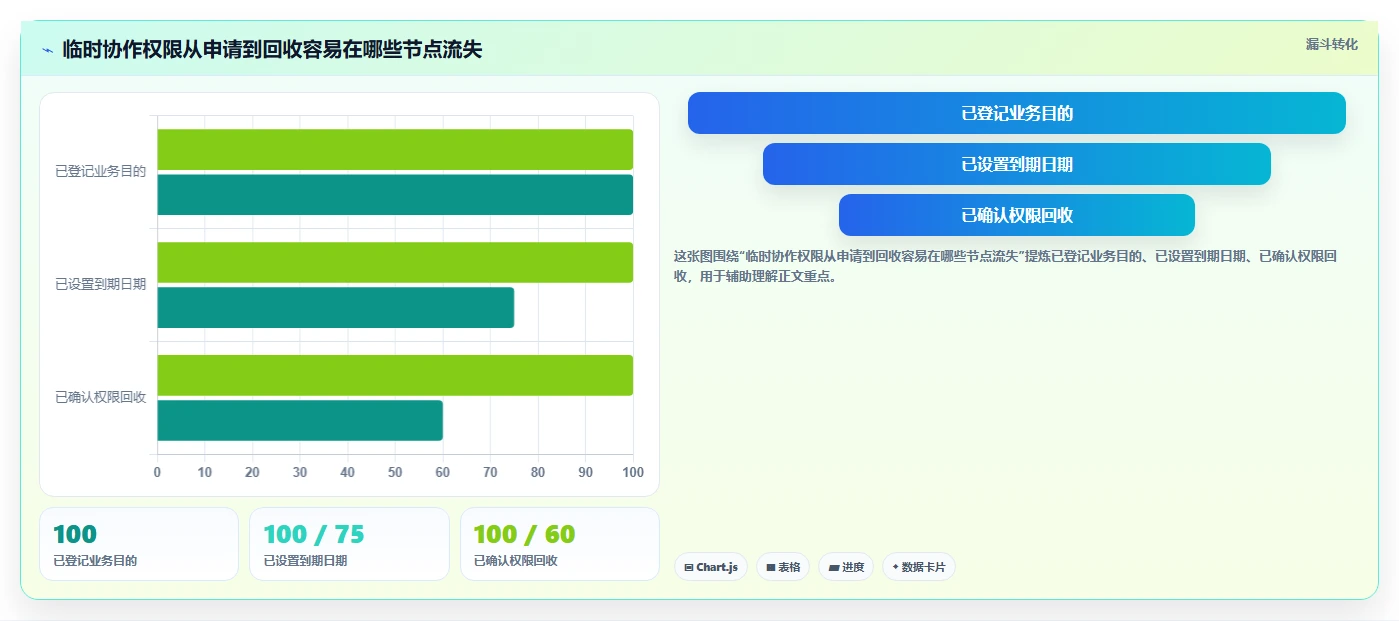Click the x-axis tick label 50
This screenshot has width=1399, height=621.
[395, 472]
